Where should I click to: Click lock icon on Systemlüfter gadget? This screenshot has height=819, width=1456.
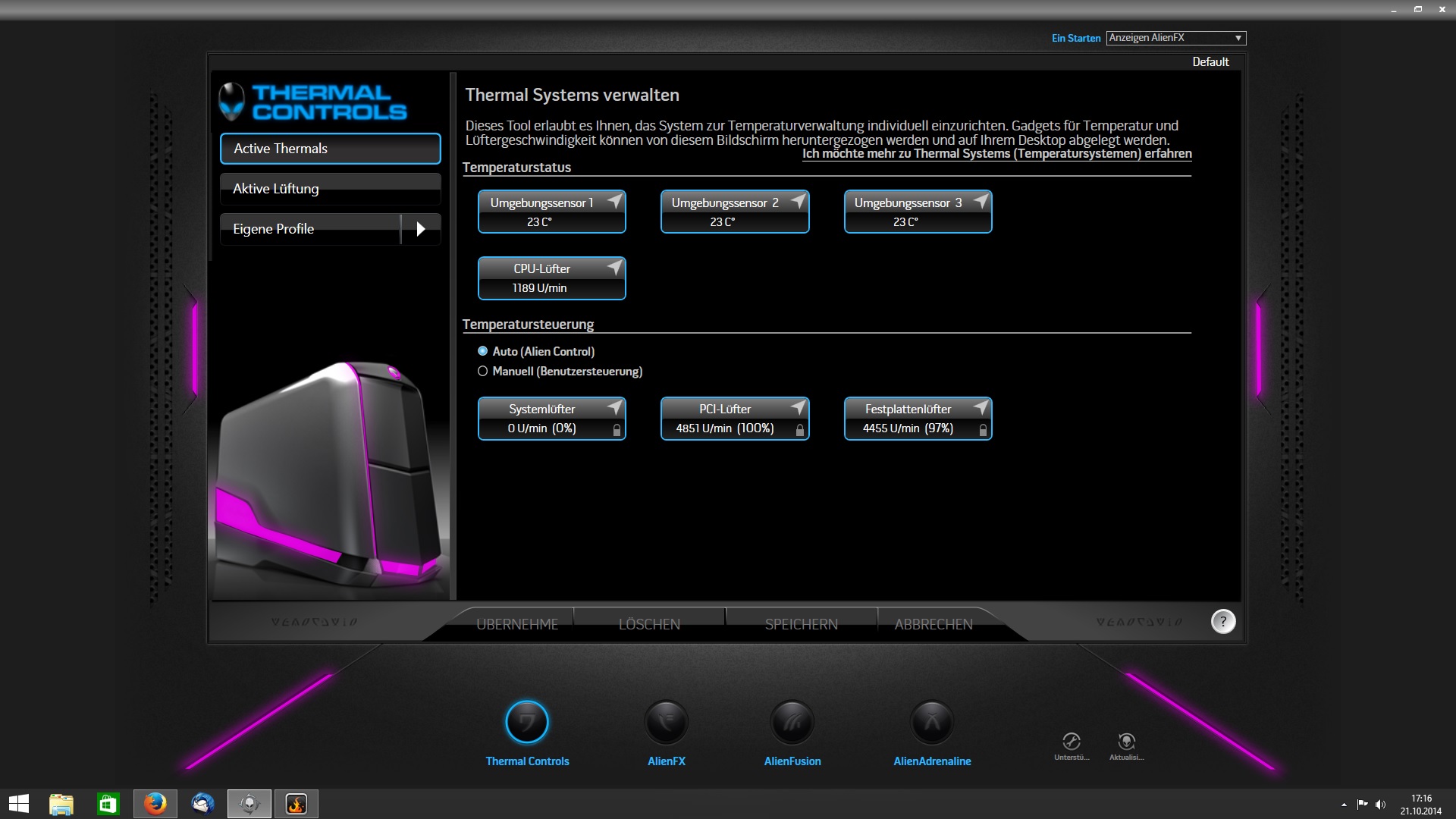617,430
